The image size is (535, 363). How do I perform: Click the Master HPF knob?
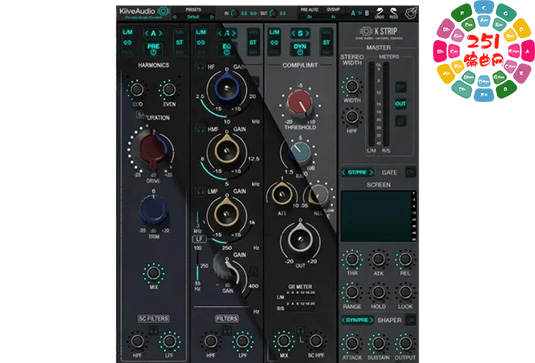[352, 117]
